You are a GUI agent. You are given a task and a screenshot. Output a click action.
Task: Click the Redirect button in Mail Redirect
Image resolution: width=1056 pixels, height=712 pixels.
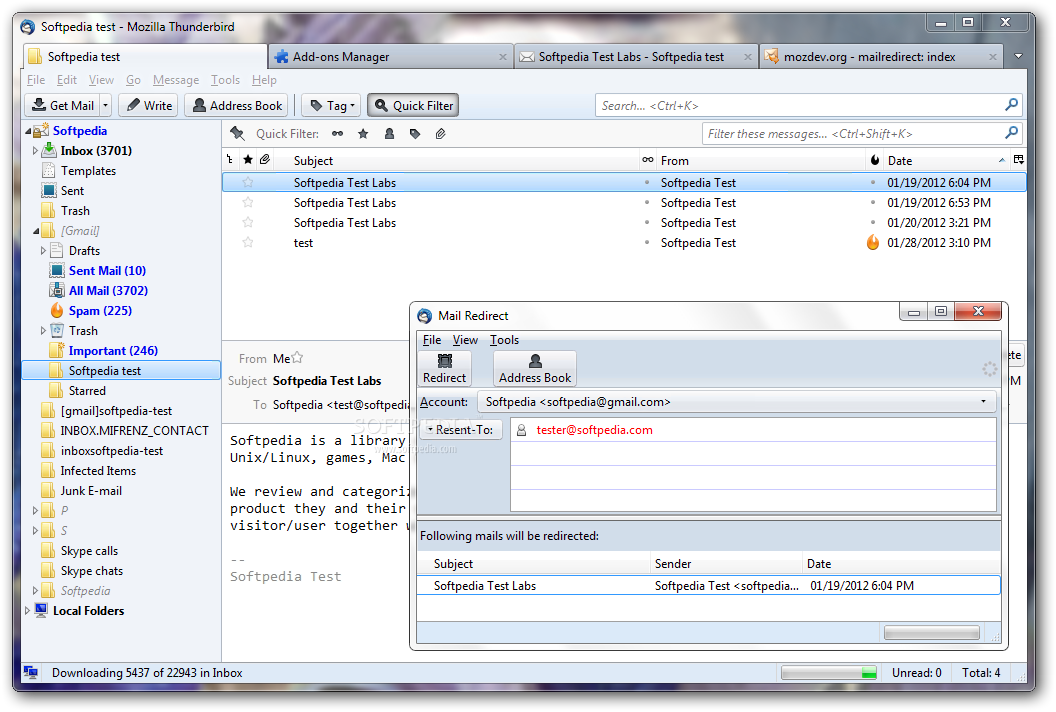click(x=444, y=368)
